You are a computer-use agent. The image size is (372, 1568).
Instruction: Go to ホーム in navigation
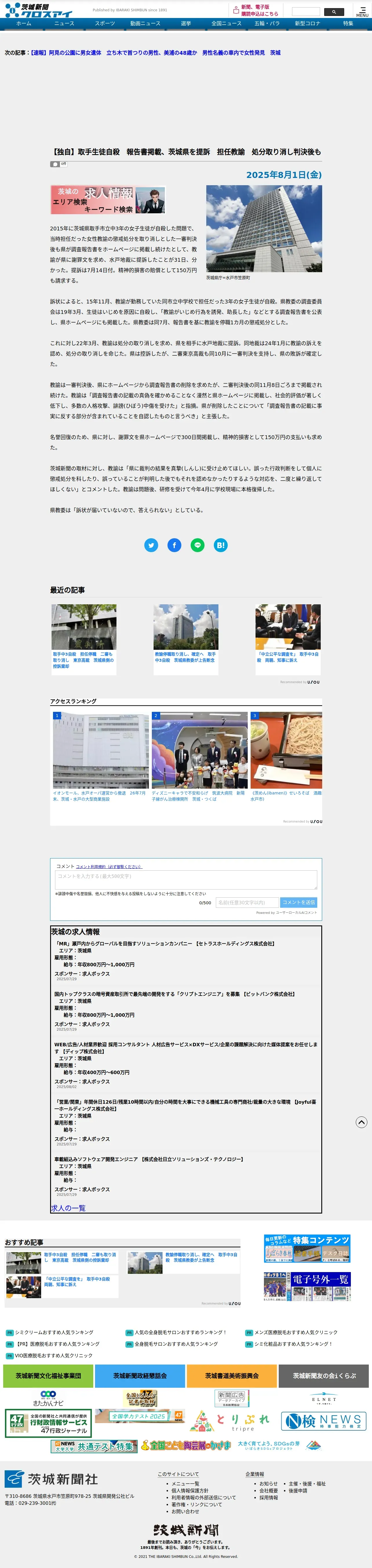pyautogui.click(x=24, y=24)
